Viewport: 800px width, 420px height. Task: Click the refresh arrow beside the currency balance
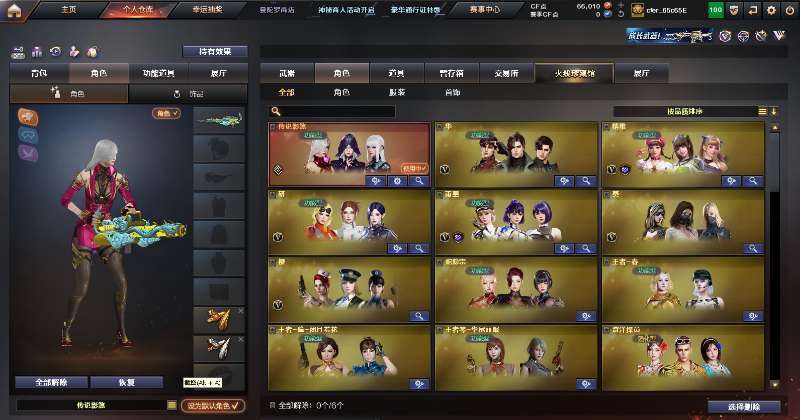click(620, 14)
